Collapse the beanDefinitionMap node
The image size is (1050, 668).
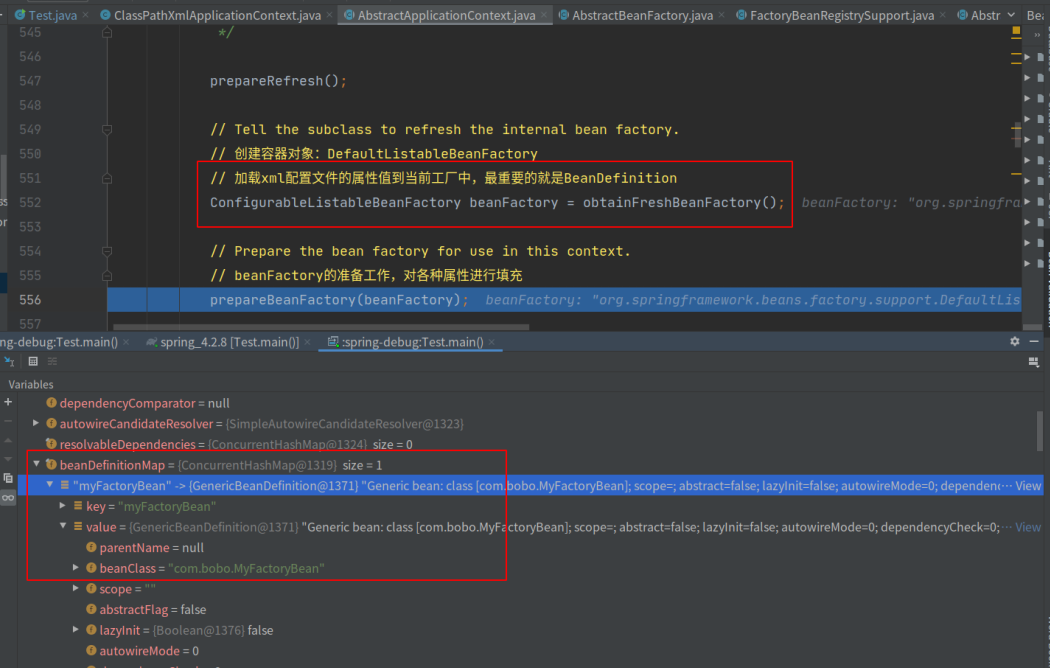click(37, 465)
